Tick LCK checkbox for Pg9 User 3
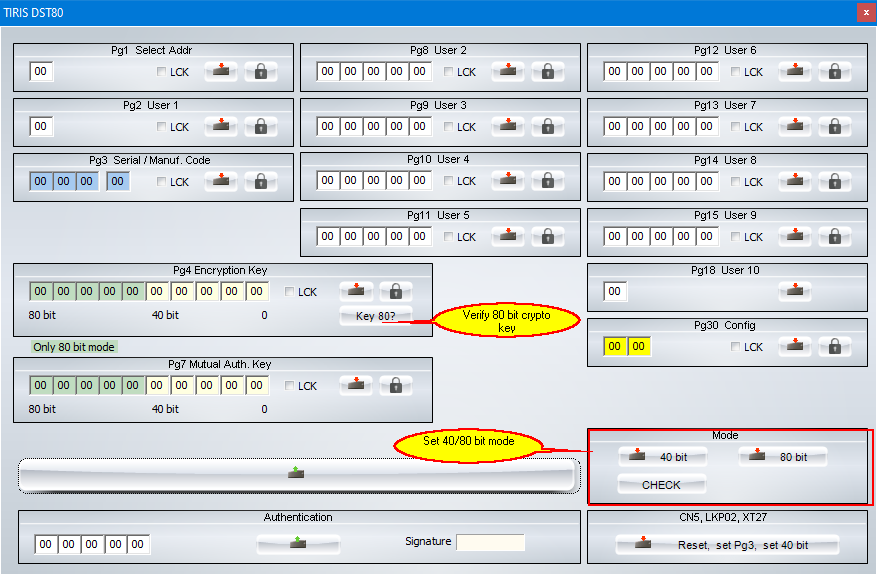The image size is (877, 575). coord(448,126)
